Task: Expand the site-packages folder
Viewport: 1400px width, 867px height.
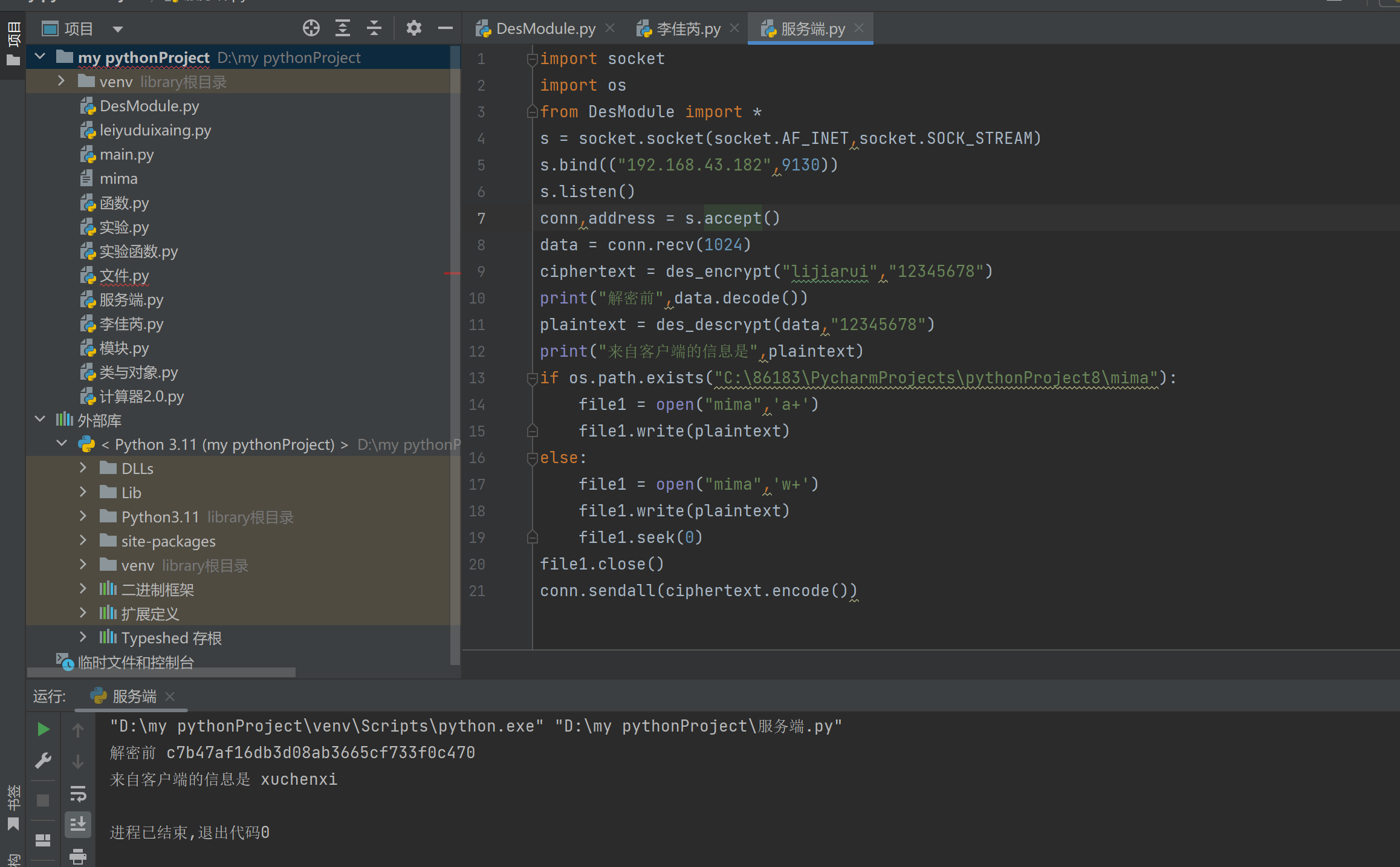Action: click(83, 541)
